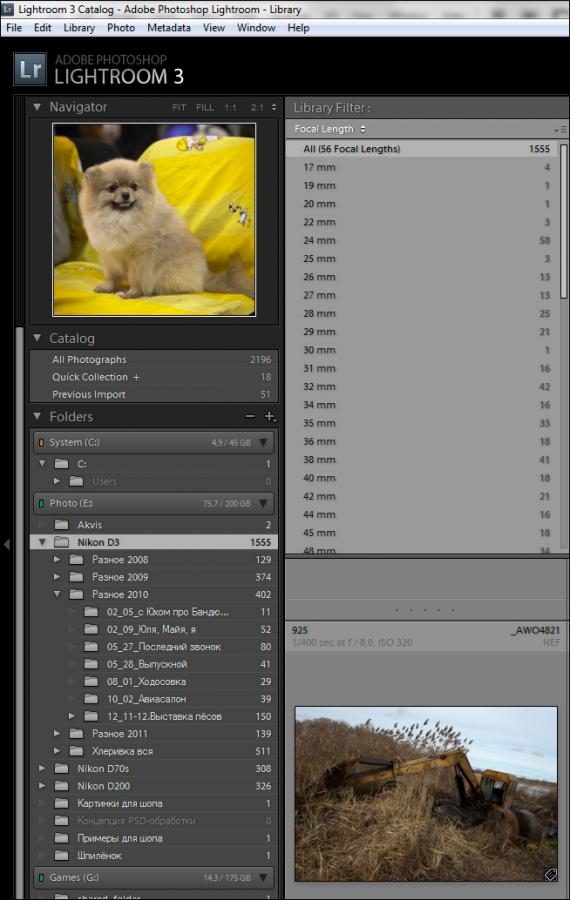Click the focal length list scrollbar
Viewport: 570px width, 900px height.
point(563,221)
